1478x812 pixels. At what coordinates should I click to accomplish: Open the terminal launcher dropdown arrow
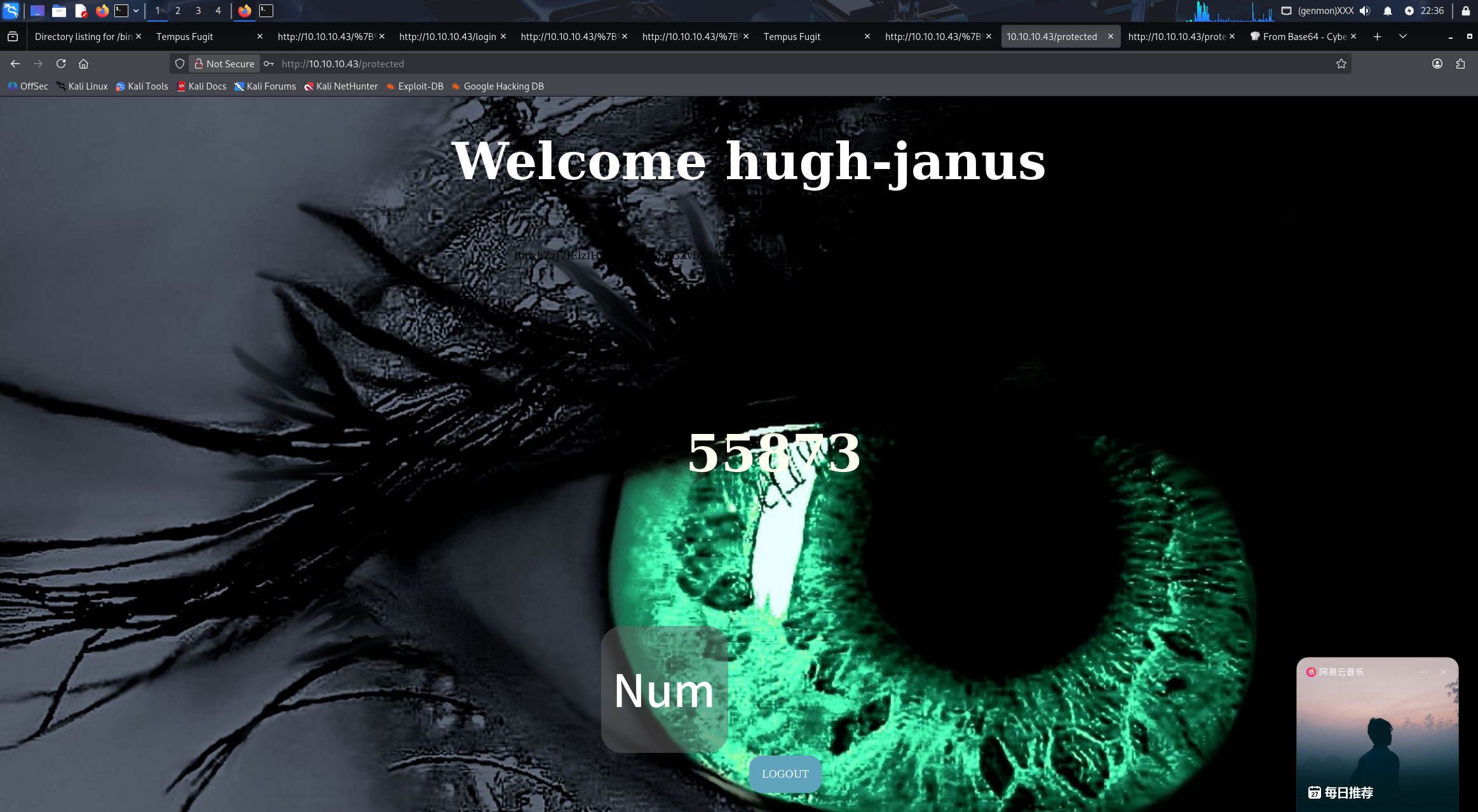(136, 11)
